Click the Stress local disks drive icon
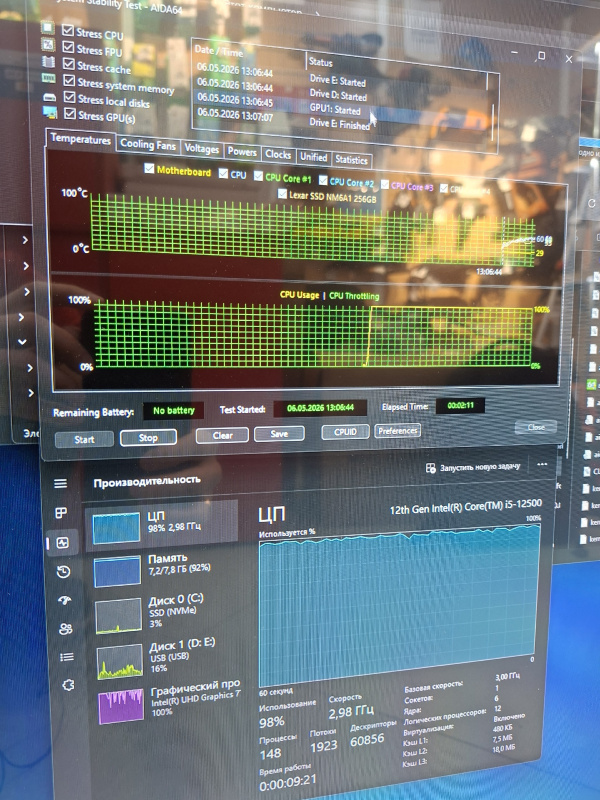Viewport: 600px width, 800px height. (x=49, y=96)
